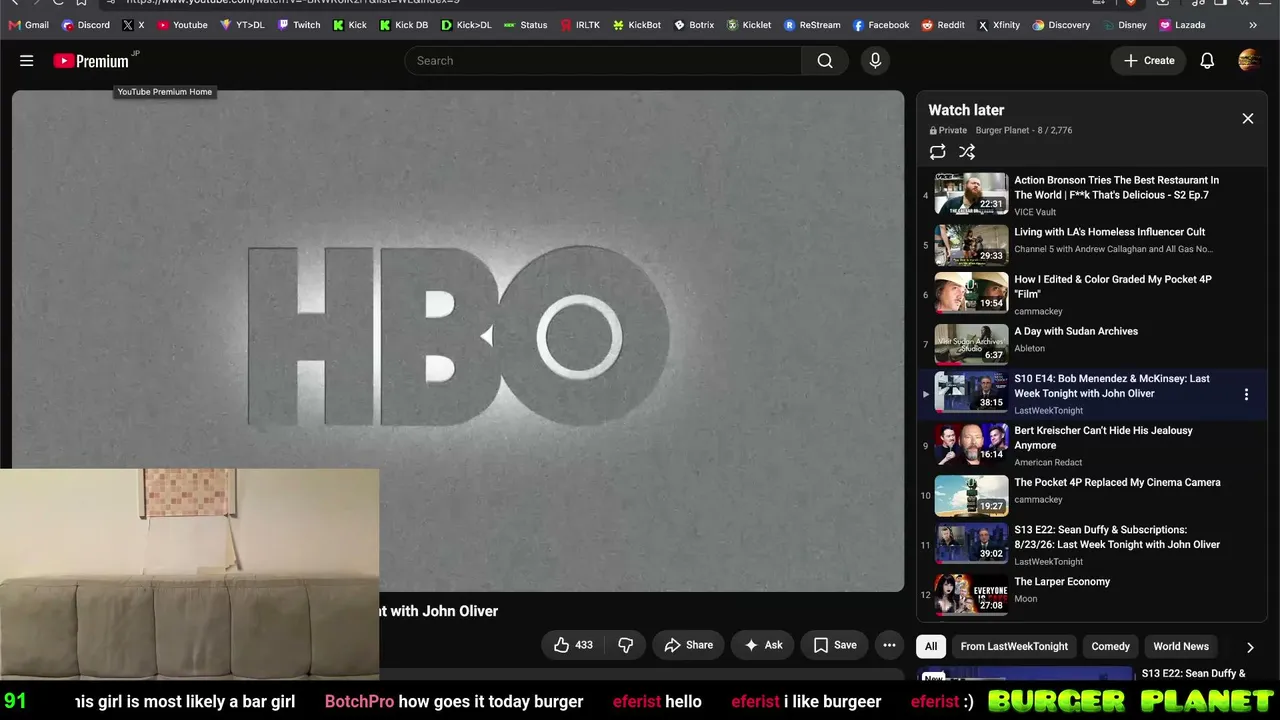Open the Twitch bookmark

(298, 25)
